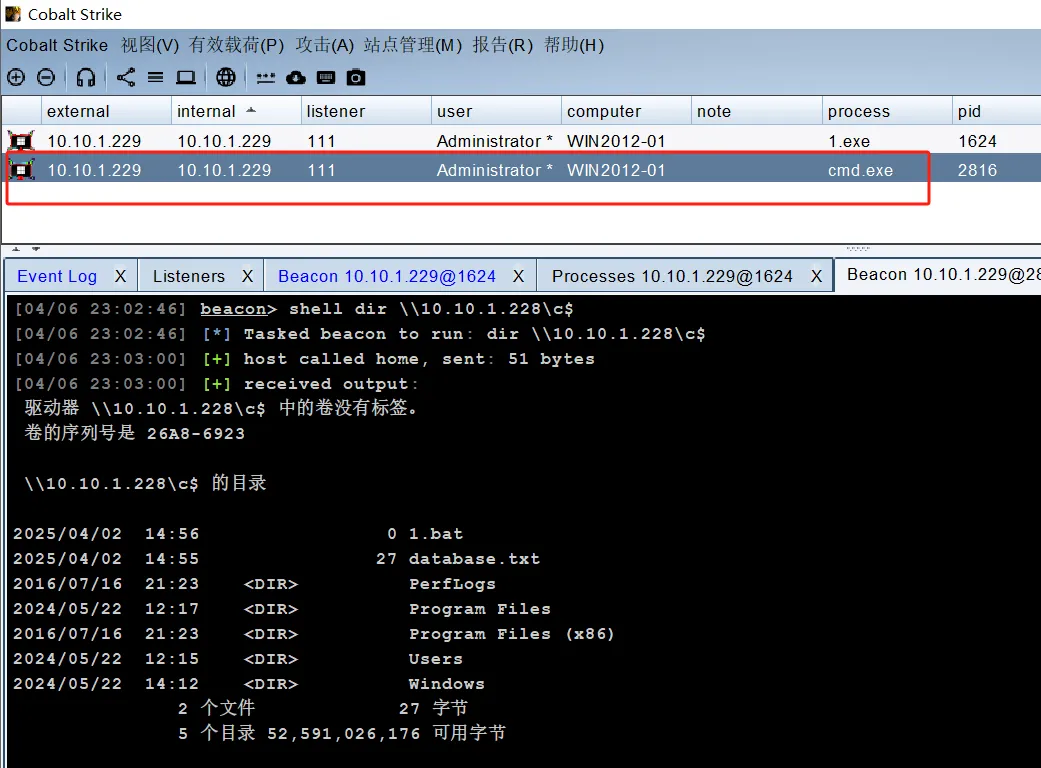Click Administrator * in the 1.exe row
Screen dimensions: 1041x768
point(495,141)
